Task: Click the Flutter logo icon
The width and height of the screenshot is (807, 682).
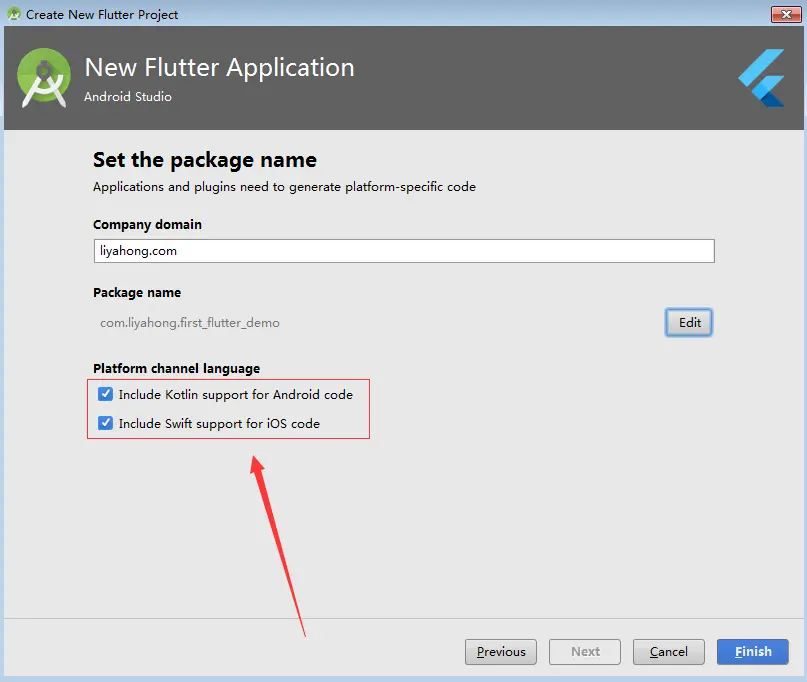Action: click(x=761, y=78)
